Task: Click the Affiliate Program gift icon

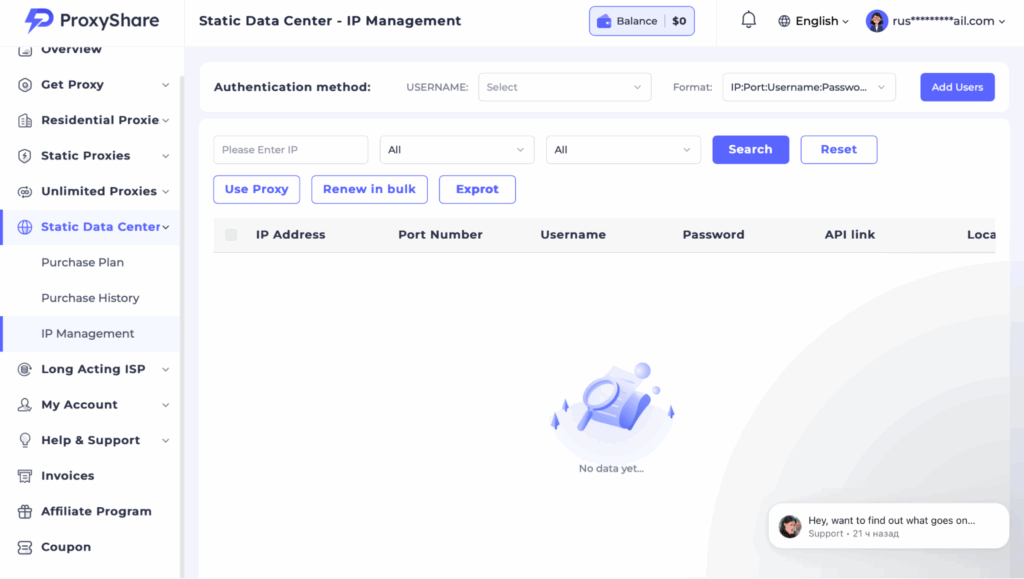Action: click(x=25, y=512)
